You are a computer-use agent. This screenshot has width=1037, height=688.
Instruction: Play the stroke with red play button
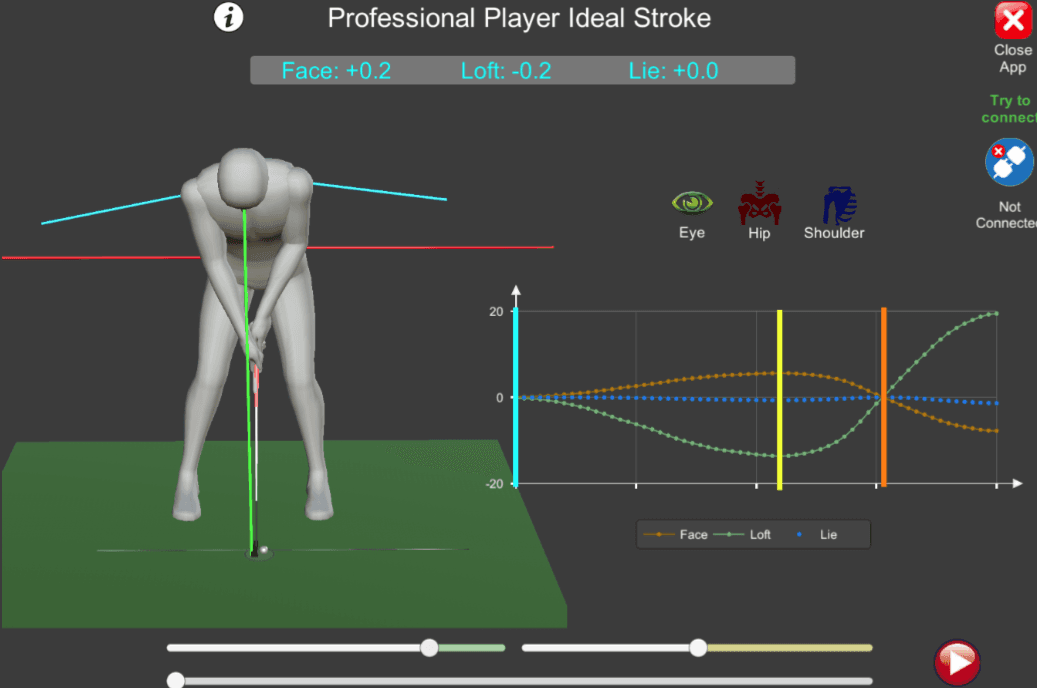coord(957,662)
